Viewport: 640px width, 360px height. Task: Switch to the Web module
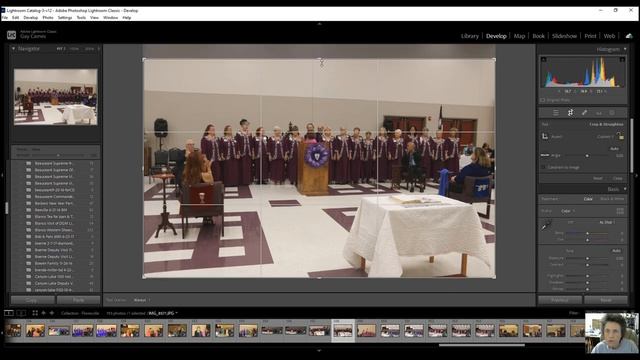click(609, 36)
